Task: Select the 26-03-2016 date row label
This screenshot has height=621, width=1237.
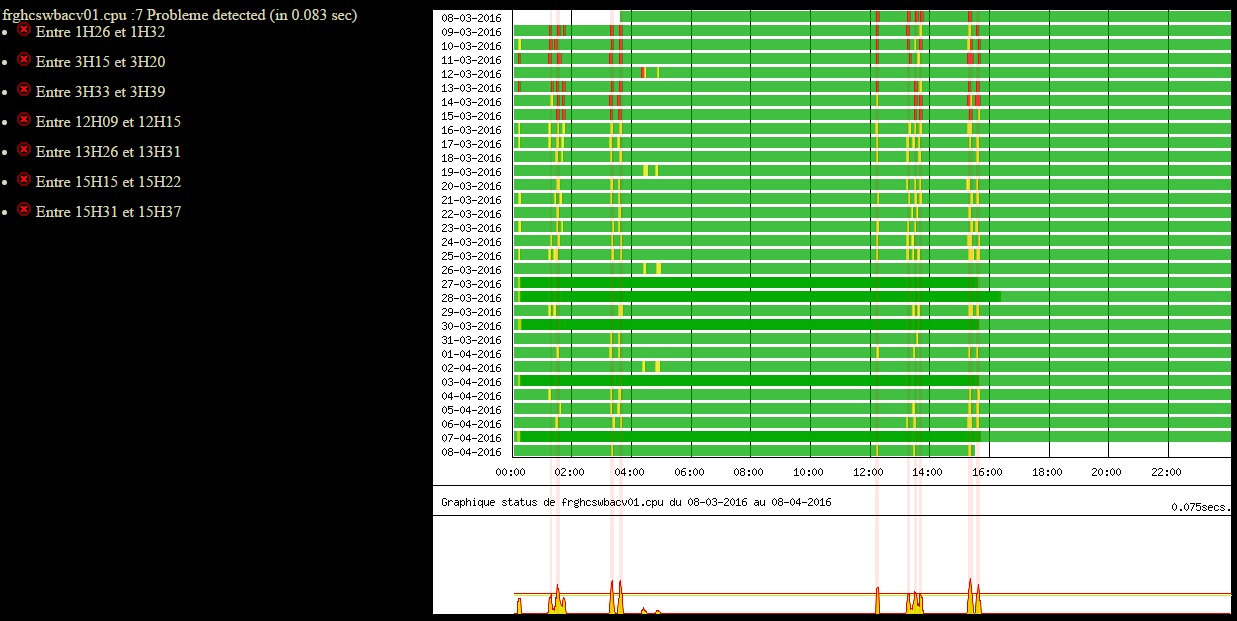Action: [472, 270]
